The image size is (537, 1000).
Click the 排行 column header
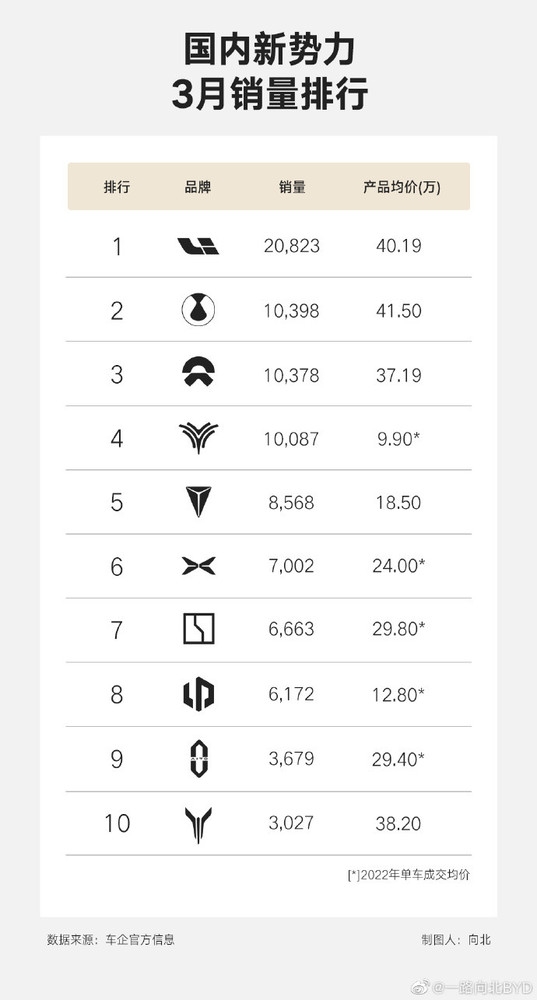pyautogui.click(x=117, y=187)
